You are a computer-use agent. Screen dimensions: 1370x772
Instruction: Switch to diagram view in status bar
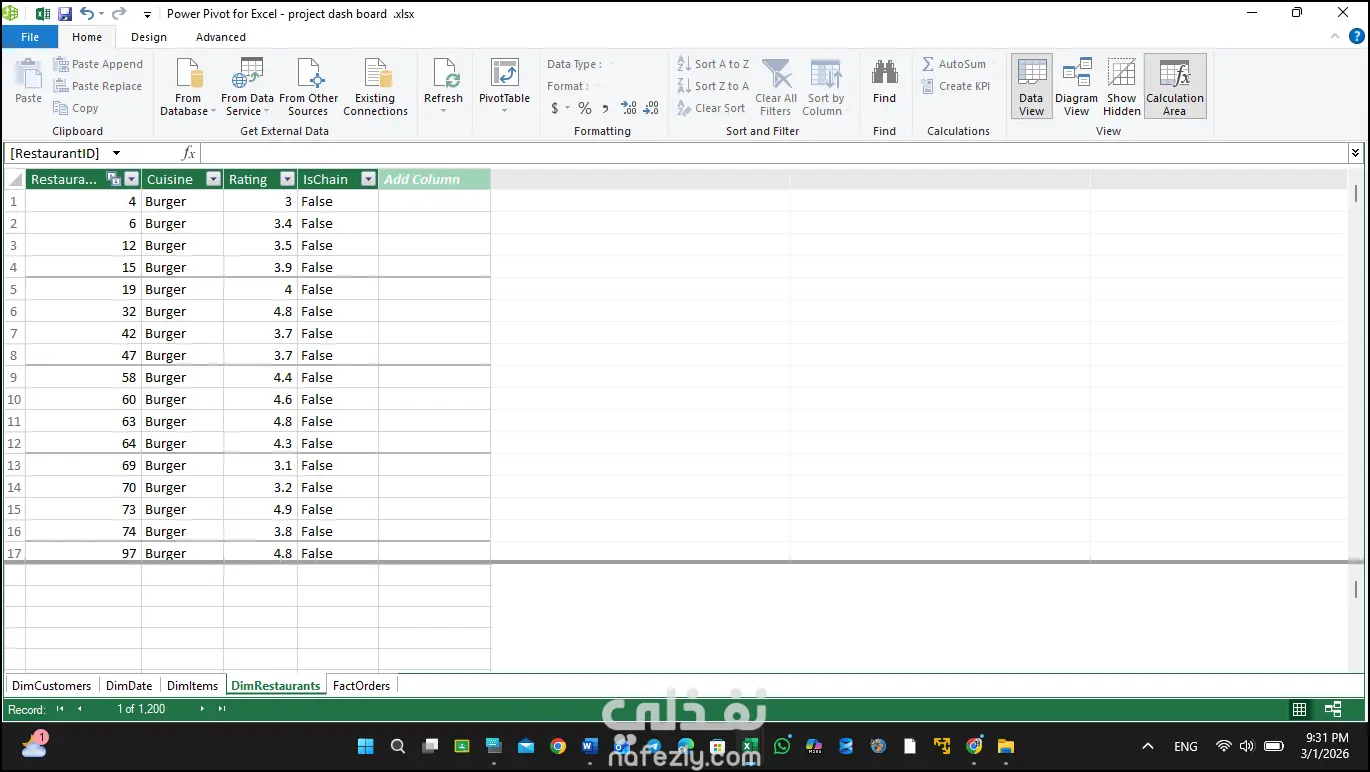click(1333, 709)
